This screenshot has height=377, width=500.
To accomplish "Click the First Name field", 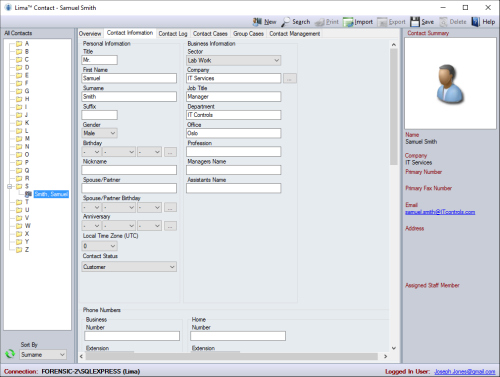I will coord(129,78).
